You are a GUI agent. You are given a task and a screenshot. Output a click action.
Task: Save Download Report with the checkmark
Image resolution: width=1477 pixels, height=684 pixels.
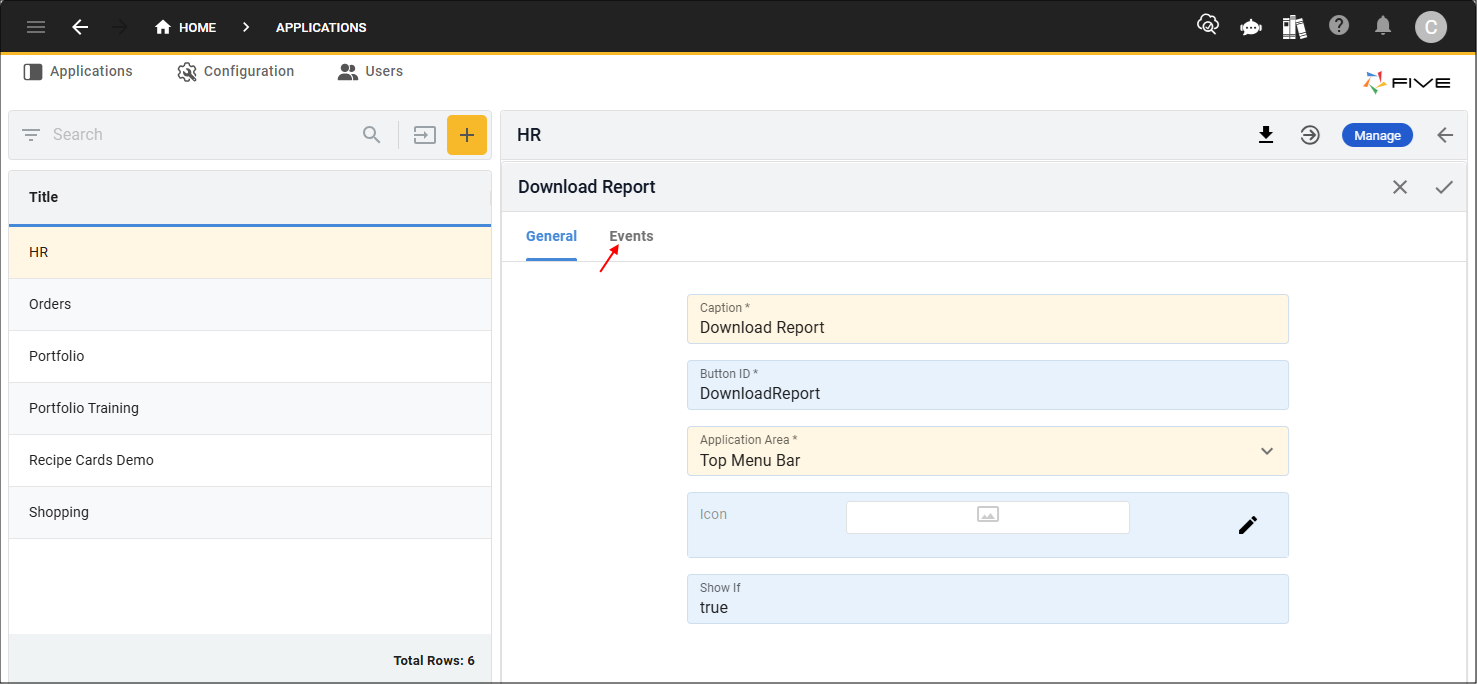click(1444, 187)
